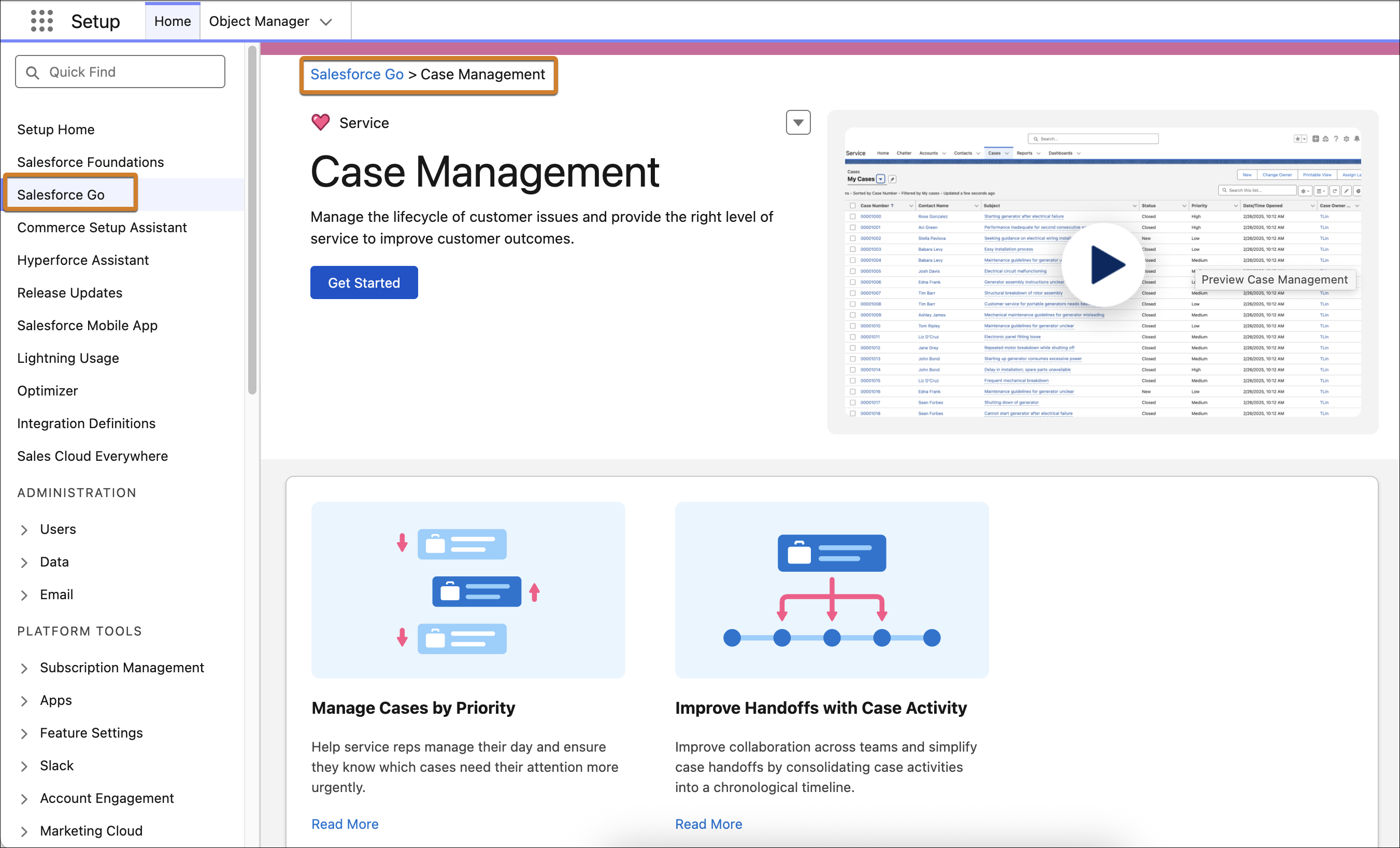1400x848 pixels.
Task: Expand the Marketing Cloud section
Action: [24, 831]
